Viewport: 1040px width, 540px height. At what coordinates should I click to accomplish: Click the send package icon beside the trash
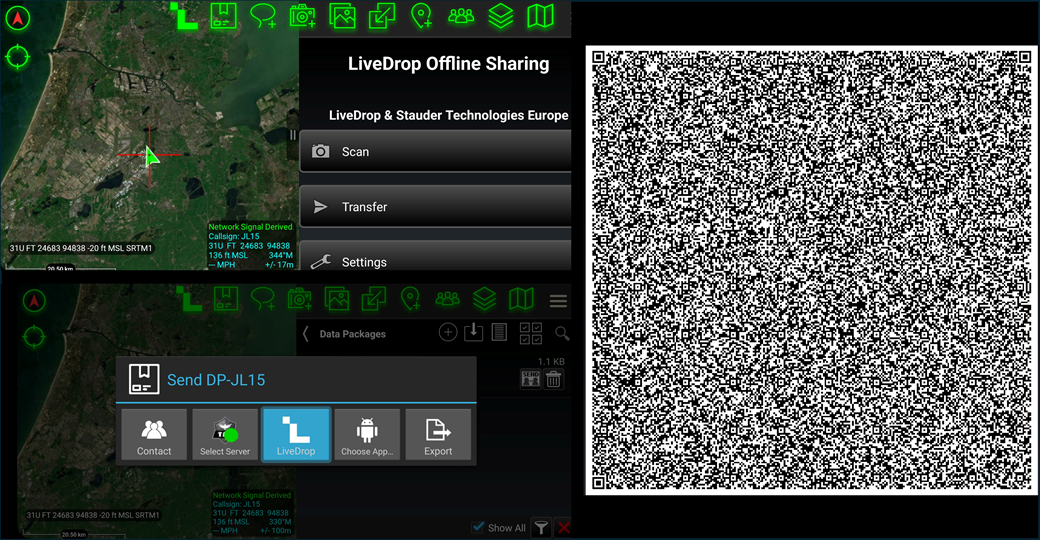530,378
